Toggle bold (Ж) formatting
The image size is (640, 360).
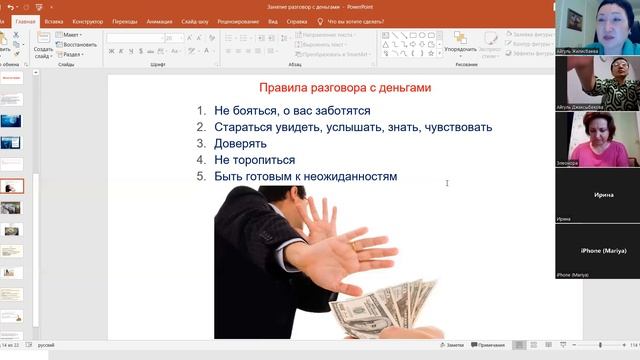pyautogui.click(x=111, y=51)
